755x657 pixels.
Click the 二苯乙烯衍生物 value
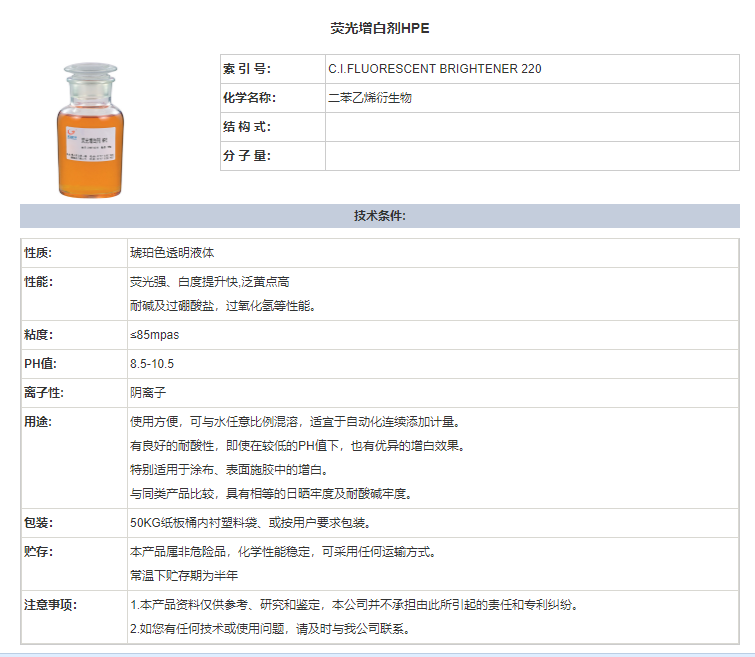[370, 98]
